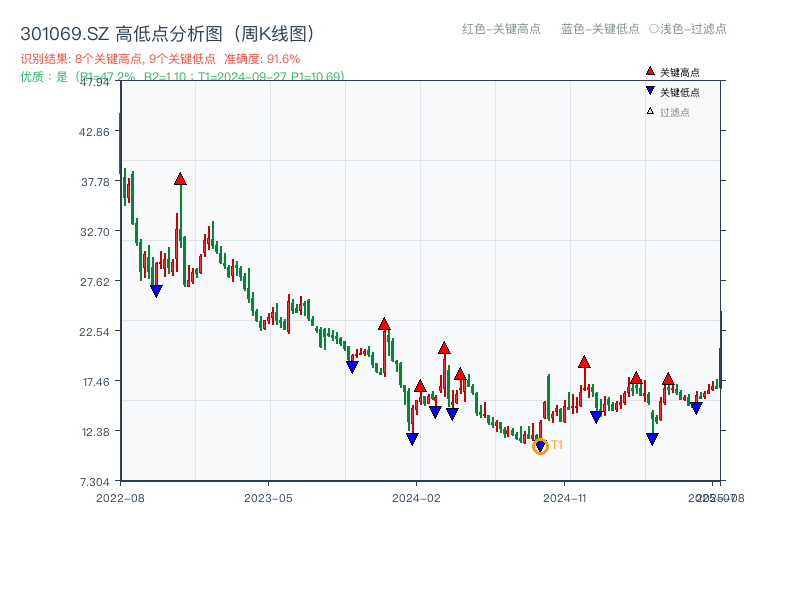Click the highest red triangle marker above the 2022 peak
Viewport: 800px width, 600px height.
pyautogui.click(x=181, y=178)
